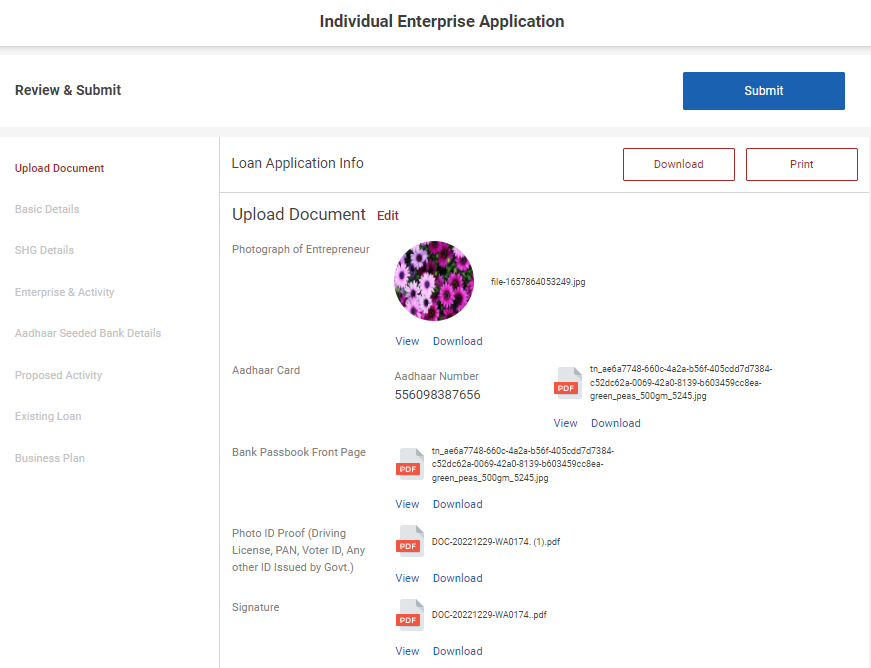Open Basic Details in the sidebar
Image resolution: width=871 pixels, height=668 pixels.
(47, 209)
